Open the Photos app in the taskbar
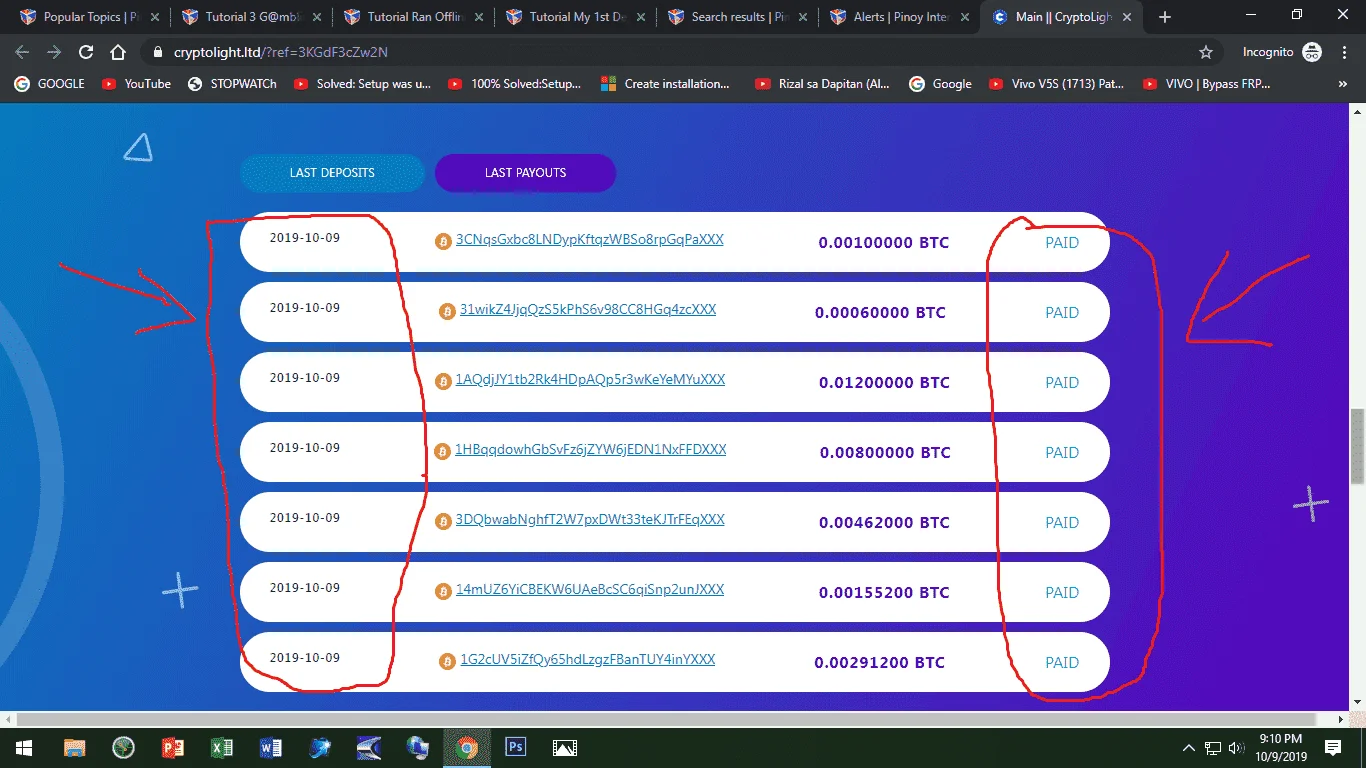This screenshot has width=1366, height=768. 564,747
